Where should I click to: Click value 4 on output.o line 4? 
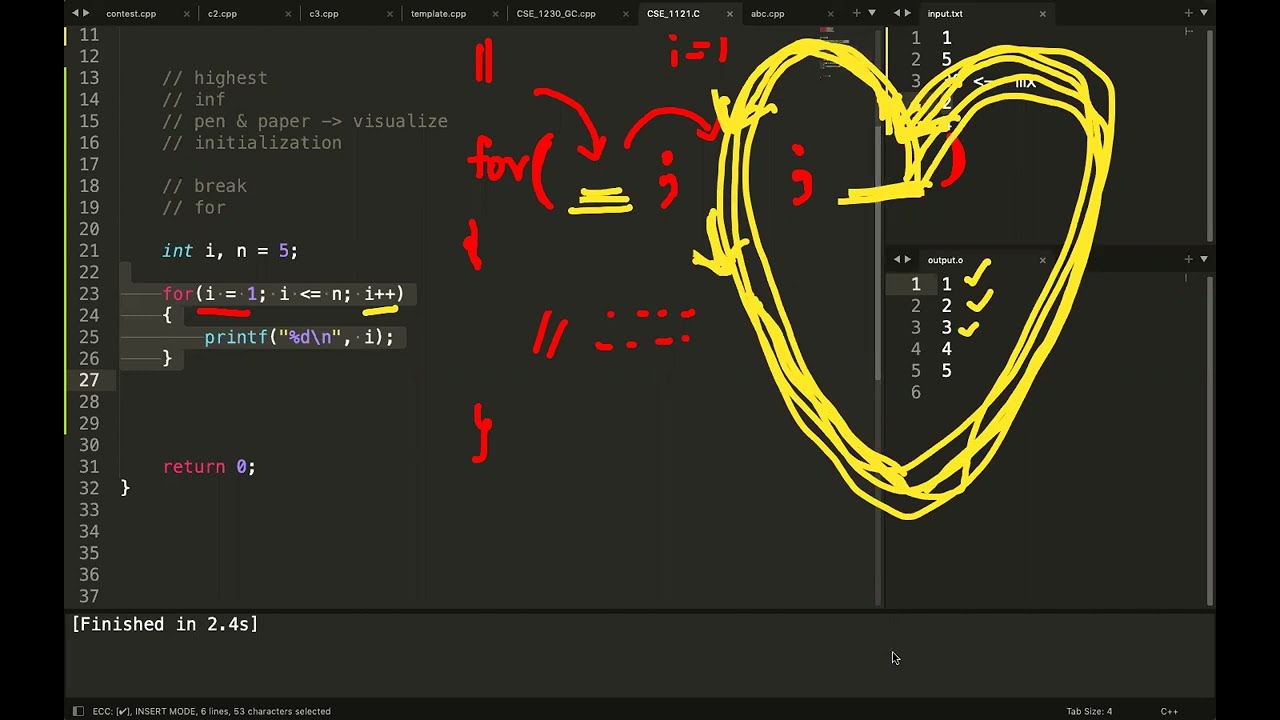point(946,349)
